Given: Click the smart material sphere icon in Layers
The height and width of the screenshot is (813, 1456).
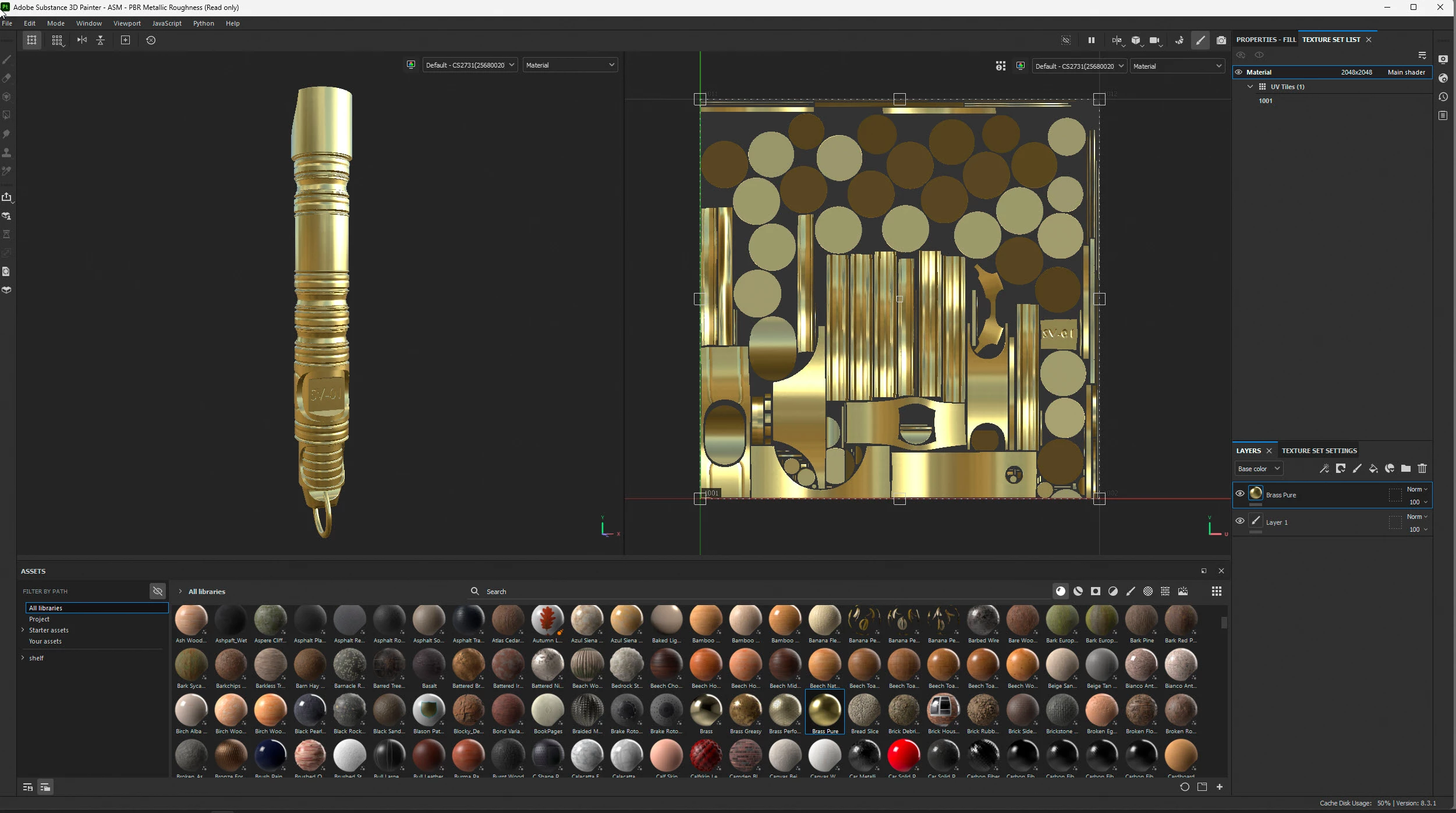Looking at the screenshot, I should 1389,469.
